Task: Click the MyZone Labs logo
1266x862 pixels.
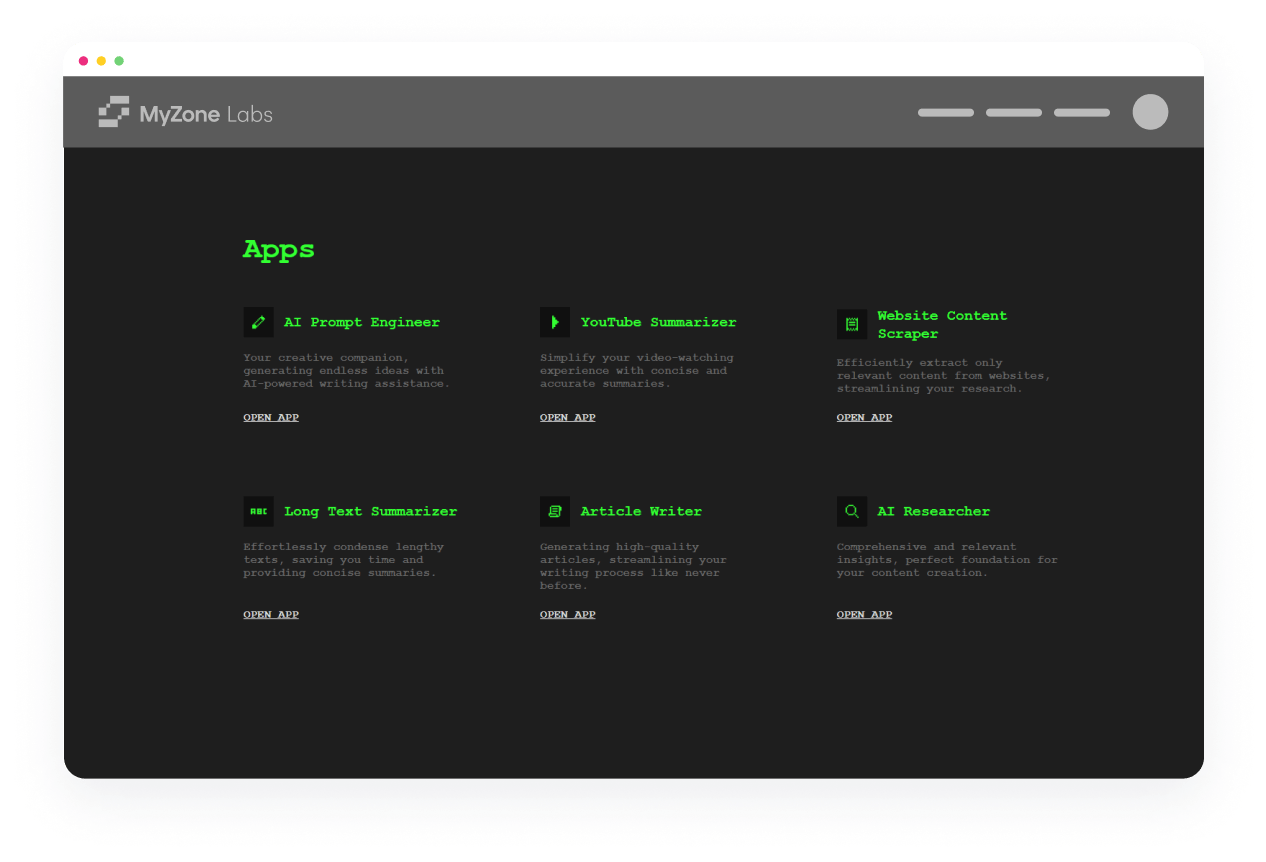Action: coord(186,113)
